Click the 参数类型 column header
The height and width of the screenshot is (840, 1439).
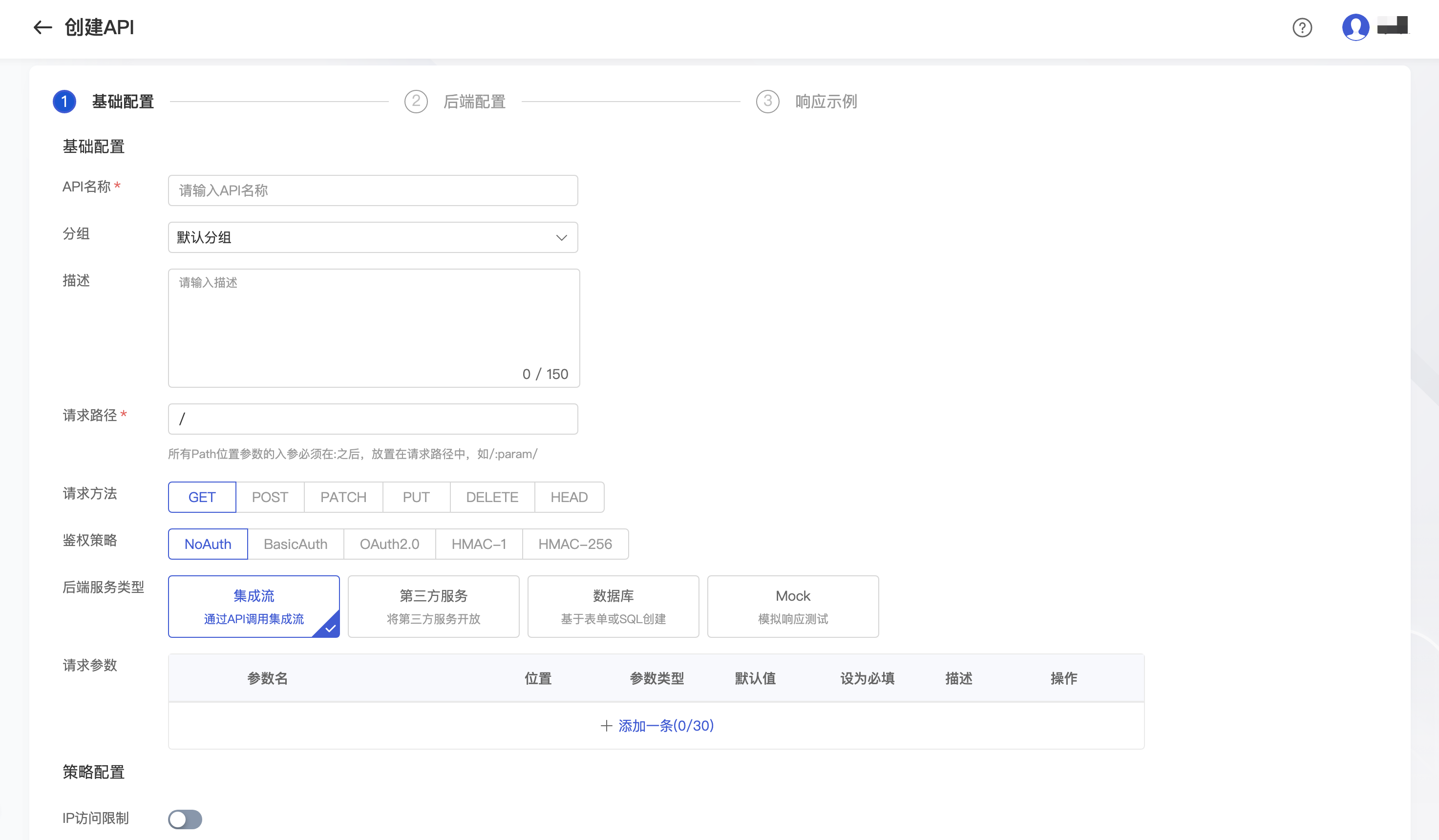[x=657, y=678]
